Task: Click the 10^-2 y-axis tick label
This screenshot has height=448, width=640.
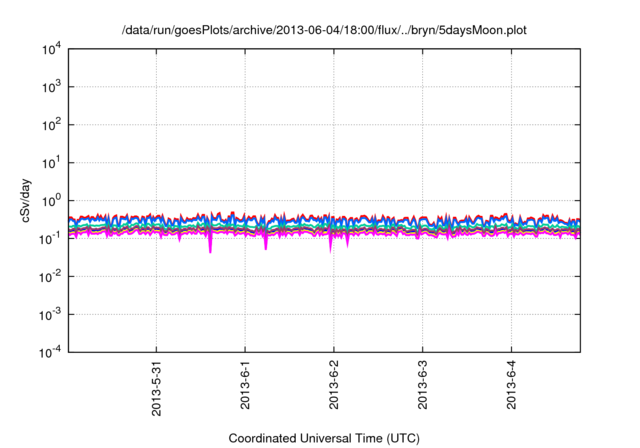Action: pyautogui.click(x=51, y=277)
